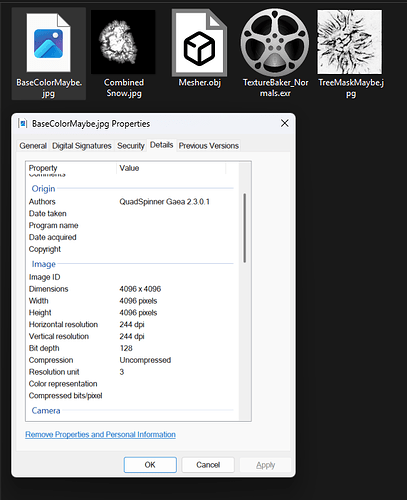Select the Mesher.obj file icon

(x=199, y=42)
